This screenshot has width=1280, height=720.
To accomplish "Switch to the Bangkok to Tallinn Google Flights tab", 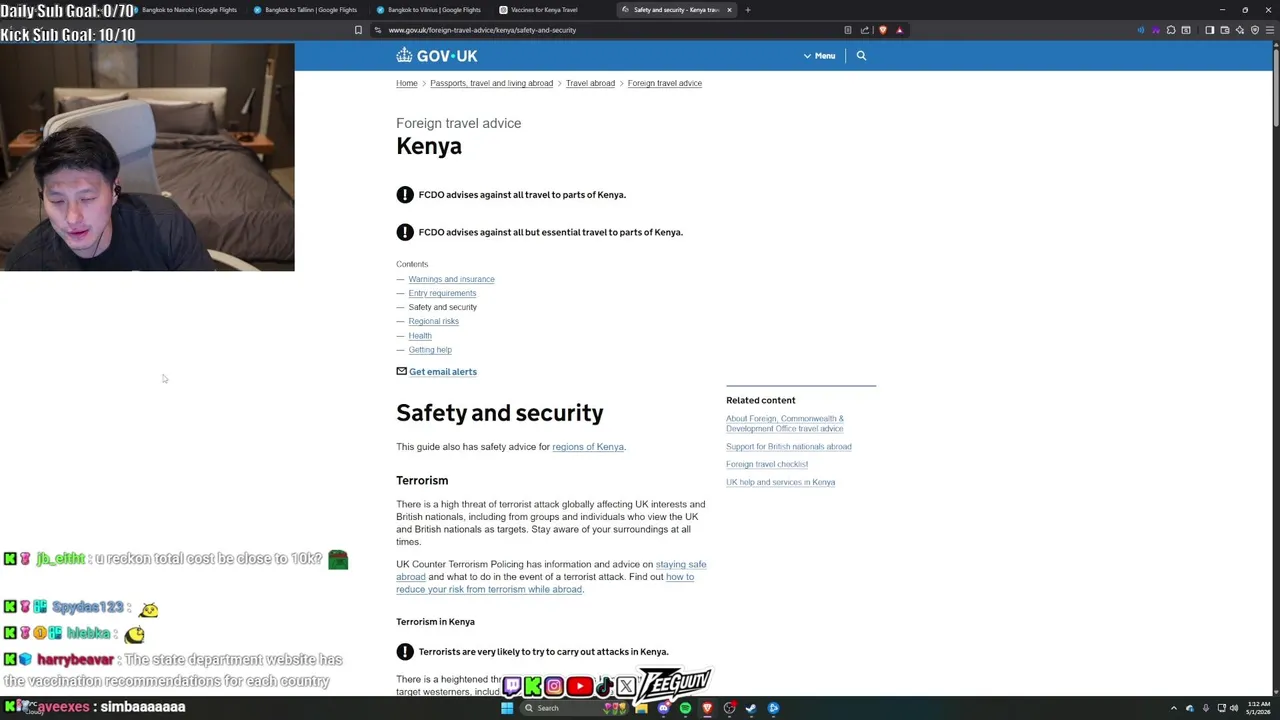I will (x=305, y=10).
